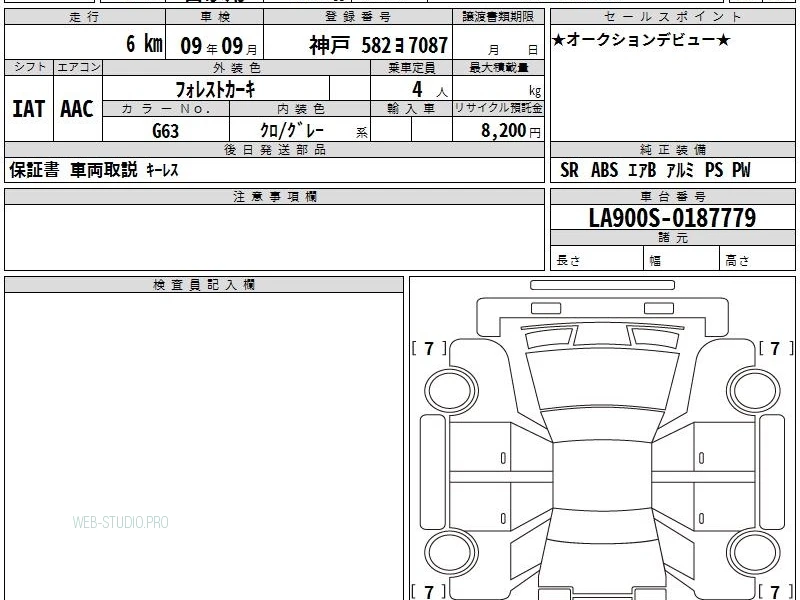Click the blank 月 日 deadline field
Viewport: 800px width, 600px height.
(498, 42)
